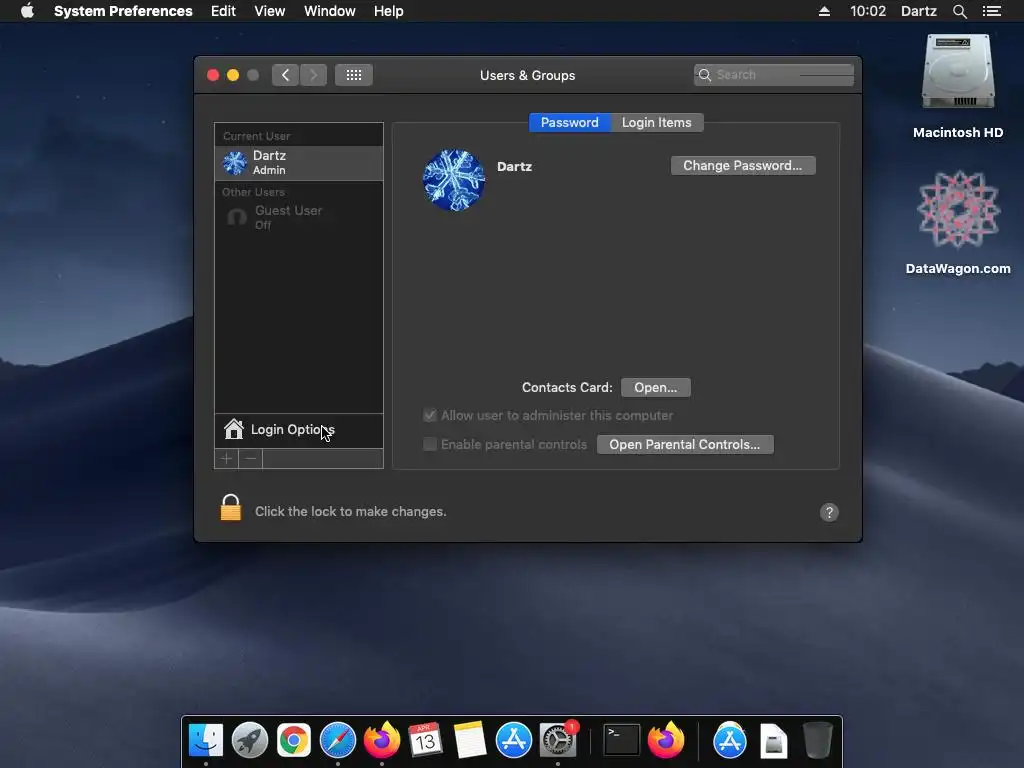Viewport: 1024px width, 768px height.
Task: Open Firefox icon next to Terminal in the Dock
Action: click(x=665, y=740)
